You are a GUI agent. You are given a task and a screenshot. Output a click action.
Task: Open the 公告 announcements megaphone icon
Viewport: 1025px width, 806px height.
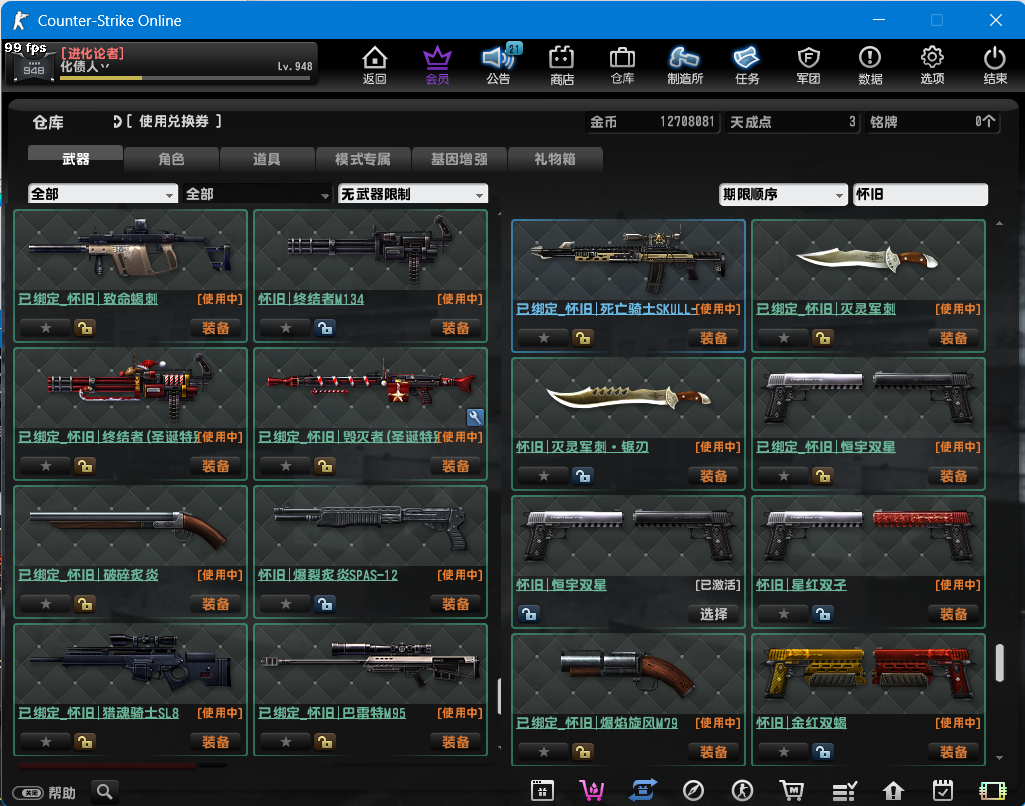pos(499,65)
